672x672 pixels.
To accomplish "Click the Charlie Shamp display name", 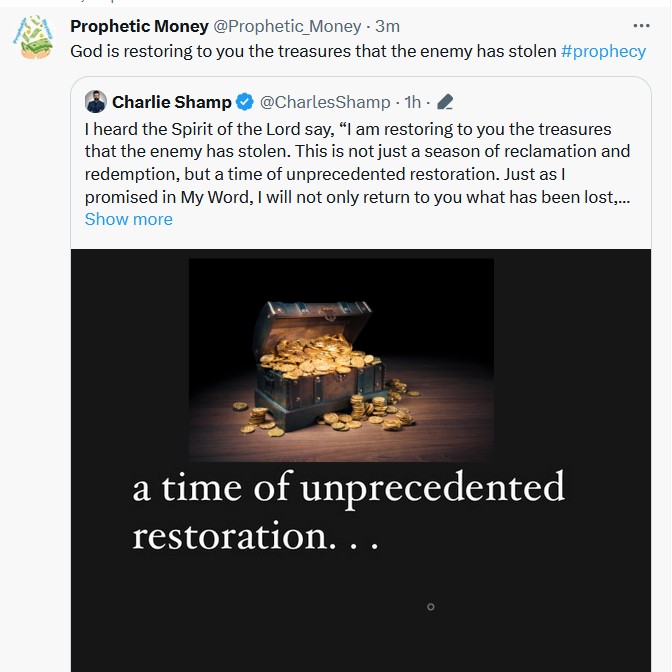I will click(171, 102).
